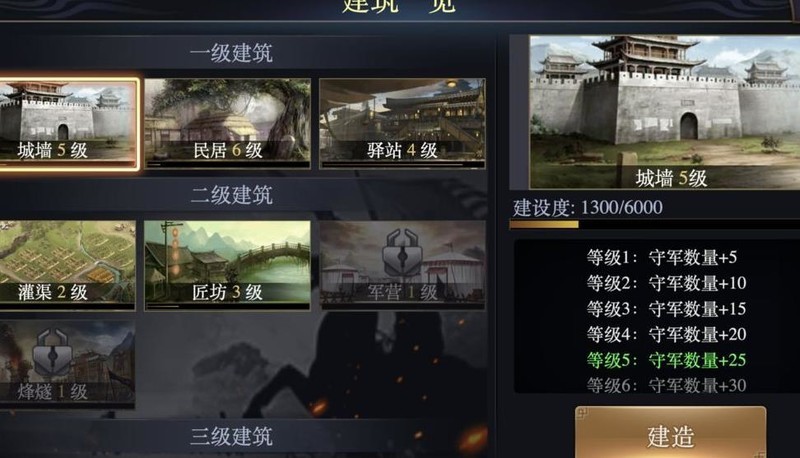Click the lock icon on 烽燧
The width and height of the screenshot is (800, 458).
point(53,351)
